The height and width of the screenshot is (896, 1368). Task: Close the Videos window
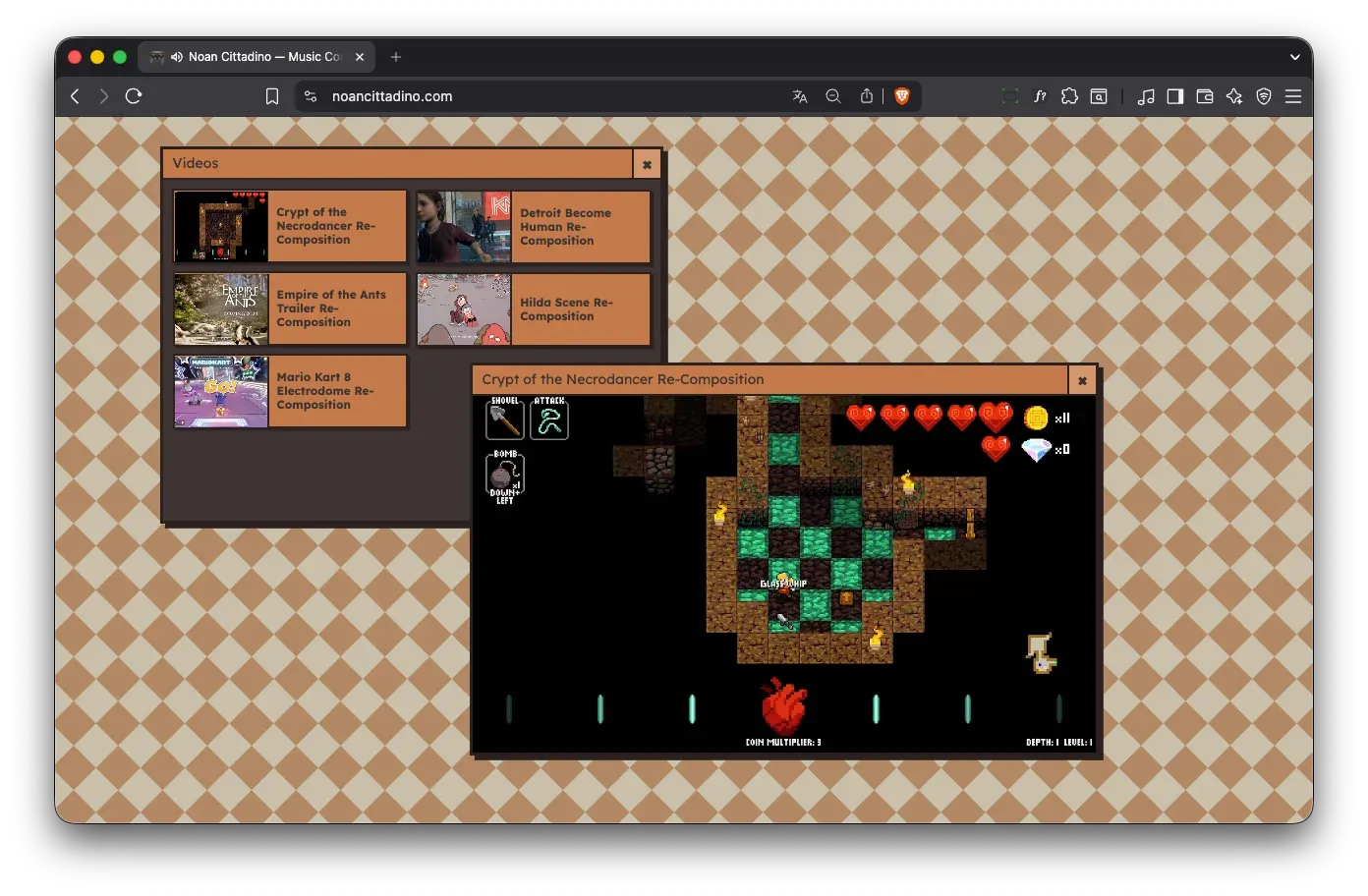(647, 164)
